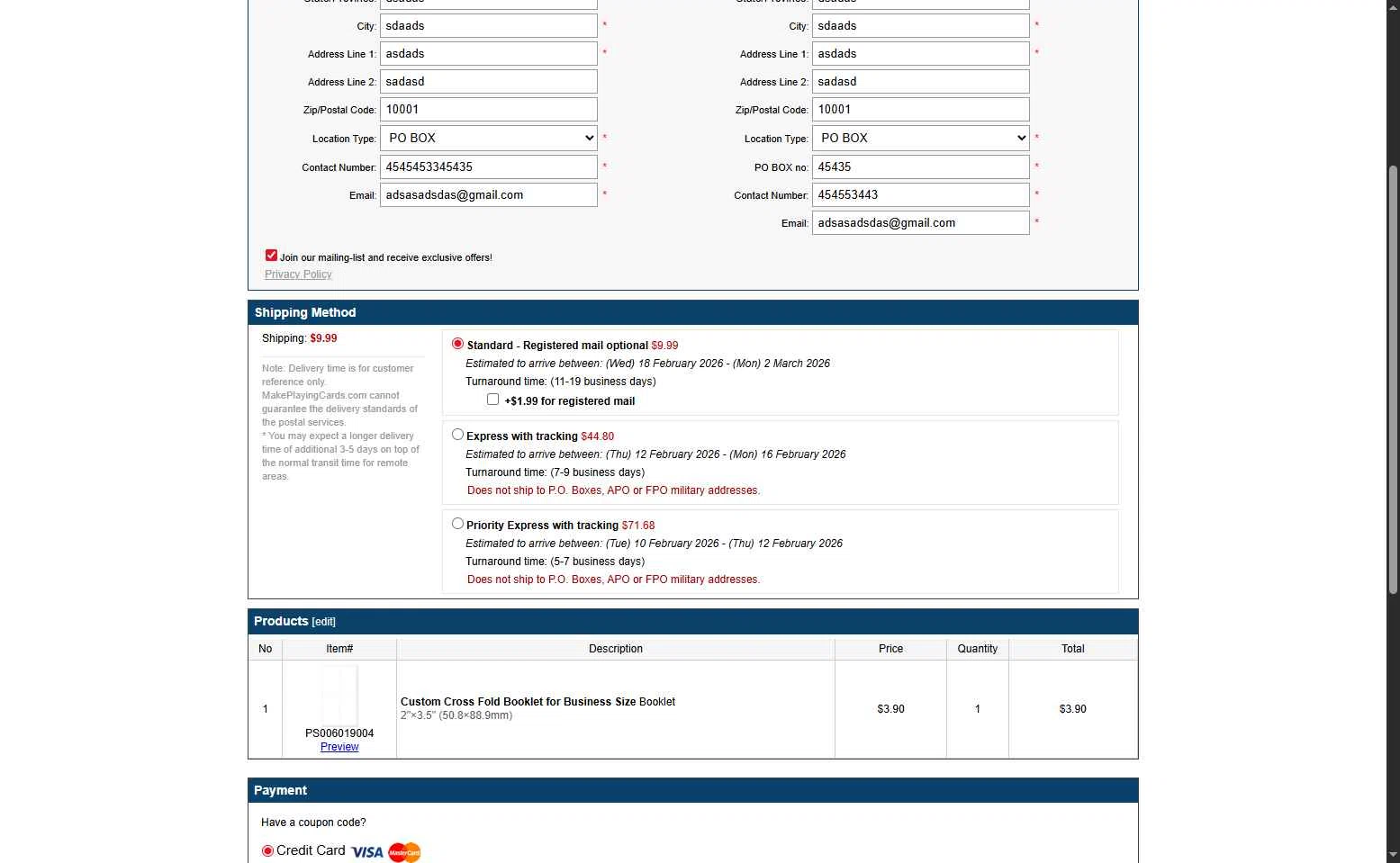Click left column City field
Screen dimensions: 1400x863
pyautogui.click(x=489, y=26)
